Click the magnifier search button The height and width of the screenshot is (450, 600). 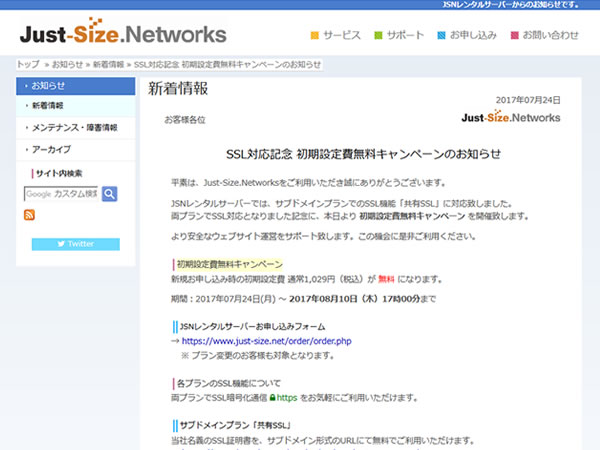[109, 194]
